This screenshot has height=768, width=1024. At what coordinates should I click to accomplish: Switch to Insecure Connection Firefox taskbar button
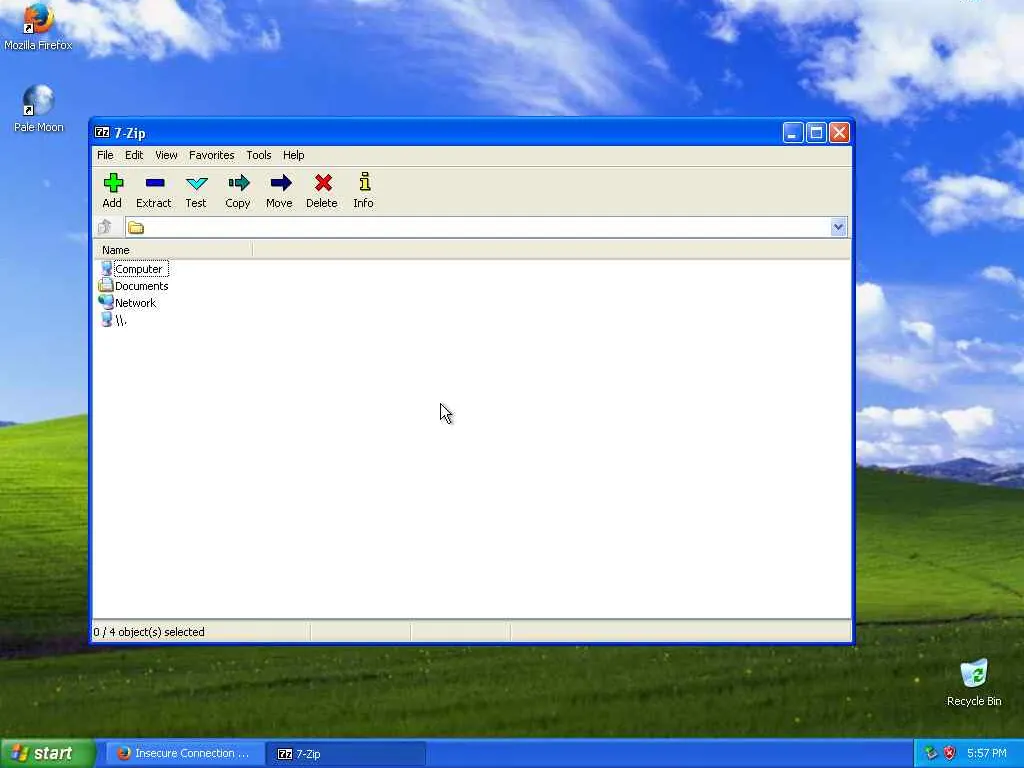coord(185,753)
